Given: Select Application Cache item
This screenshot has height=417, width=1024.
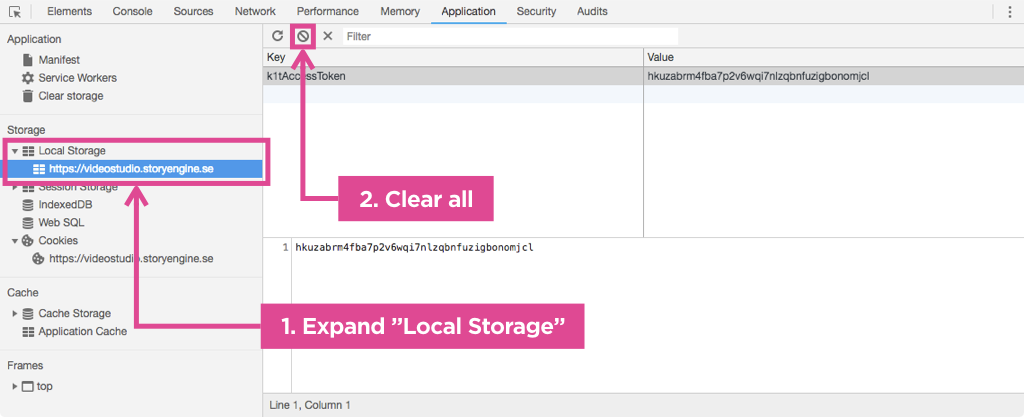Looking at the screenshot, I should click(82, 332).
